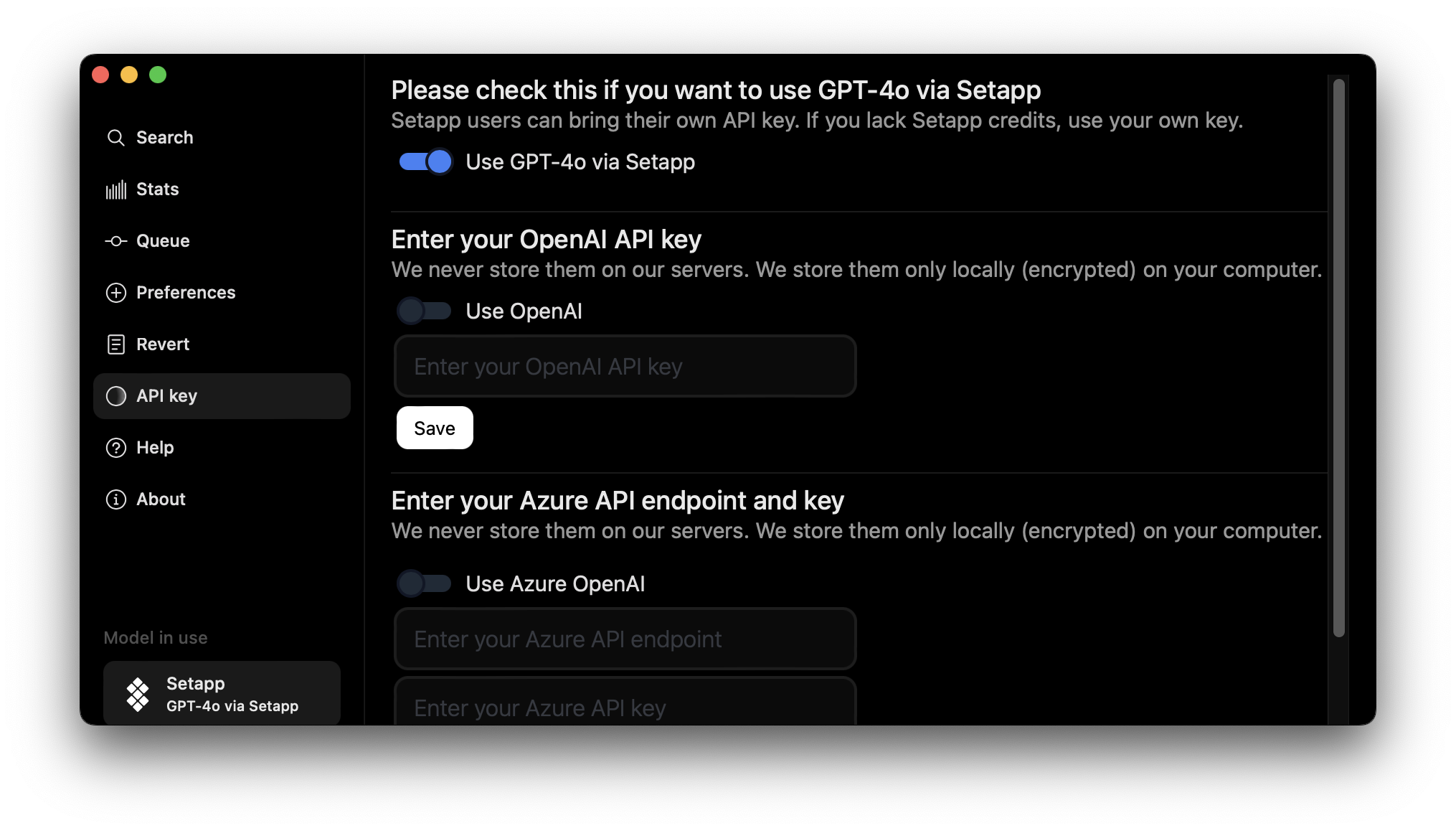Go to the Preferences menu item

pyautogui.click(x=186, y=293)
